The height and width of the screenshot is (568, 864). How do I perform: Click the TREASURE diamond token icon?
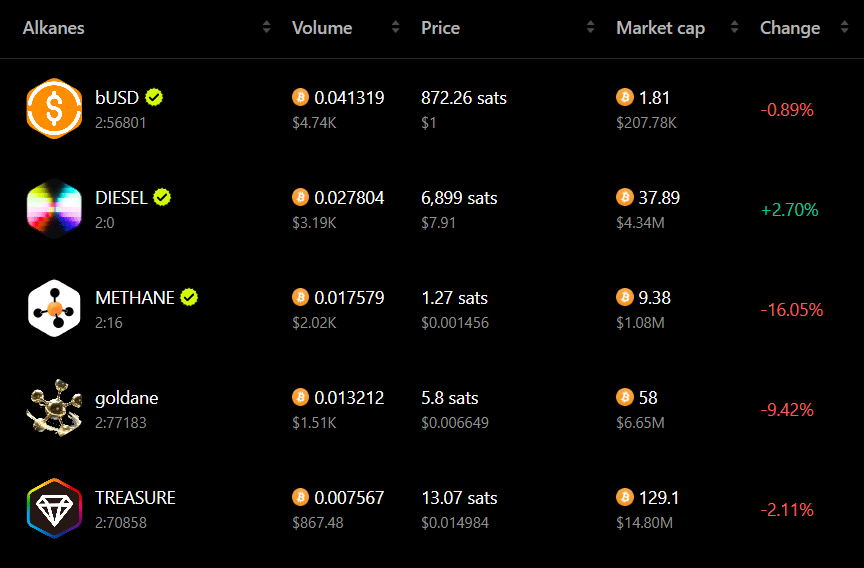click(54, 508)
